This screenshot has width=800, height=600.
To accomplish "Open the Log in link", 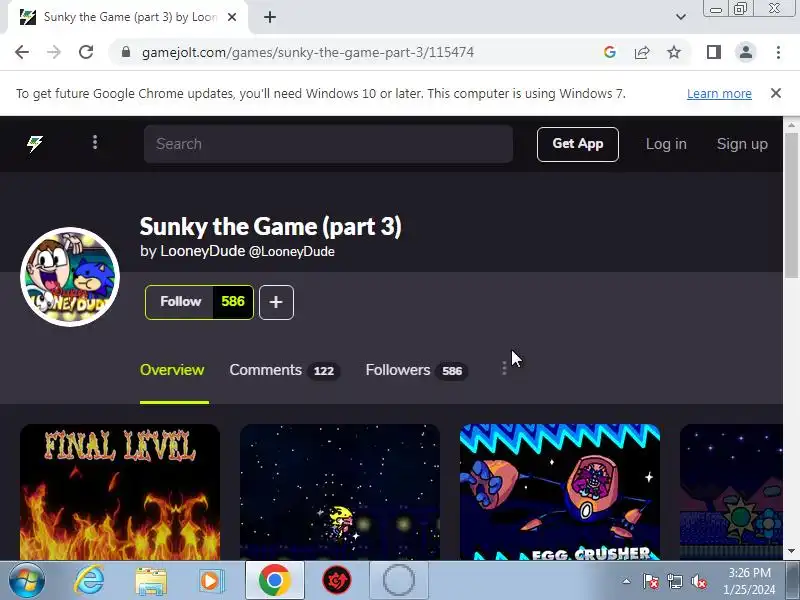I will [666, 144].
